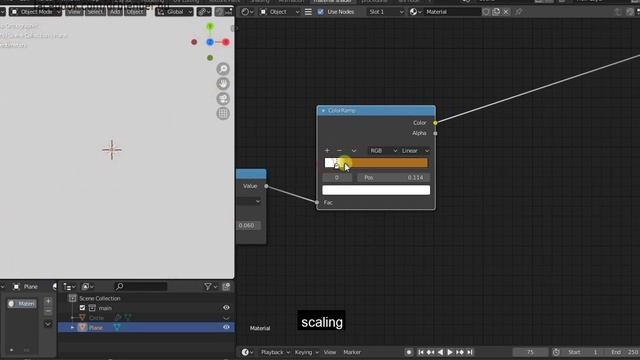640x360 pixels.
Task: Open the ColorRamp tools chevron menu
Action: pyautogui.click(x=354, y=151)
